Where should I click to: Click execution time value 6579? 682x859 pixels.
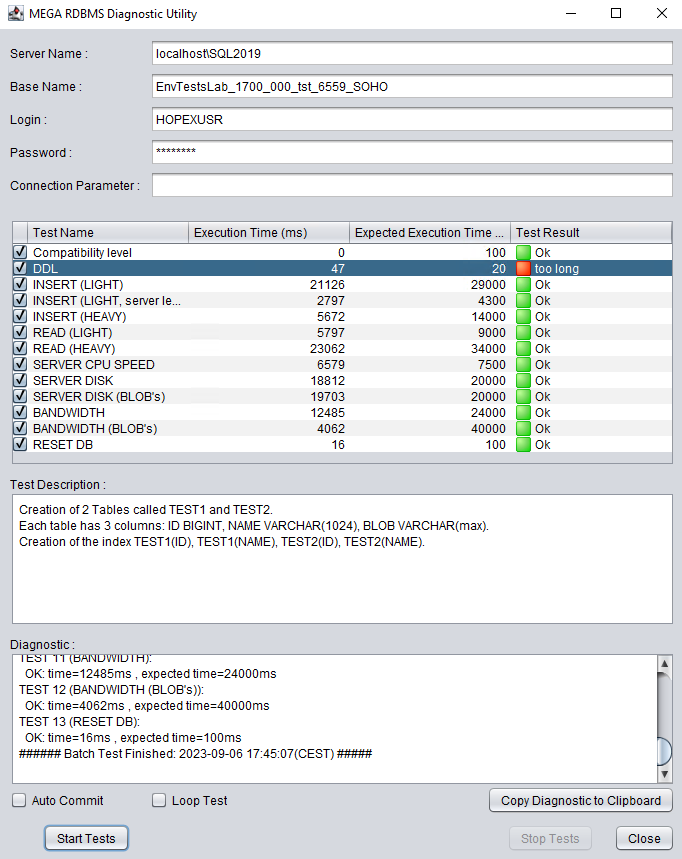331,364
